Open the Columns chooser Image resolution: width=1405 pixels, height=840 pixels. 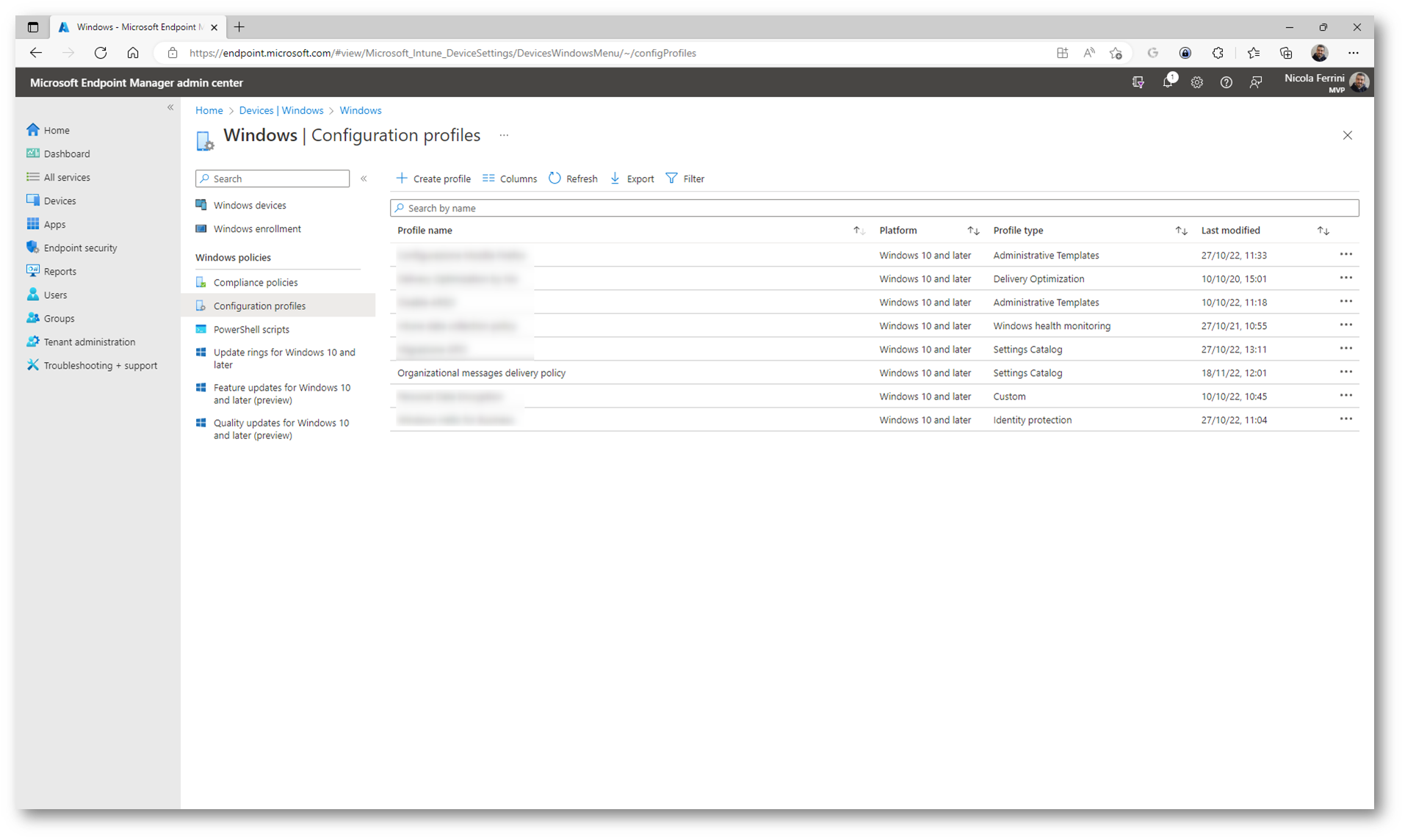click(x=510, y=178)
